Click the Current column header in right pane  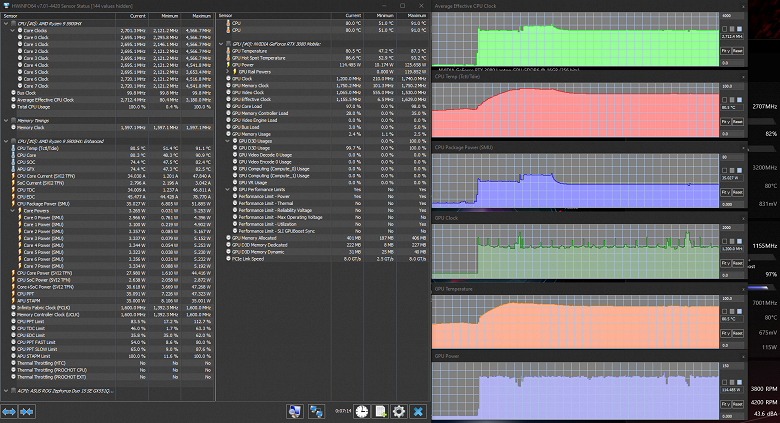[x=352, y=17]
